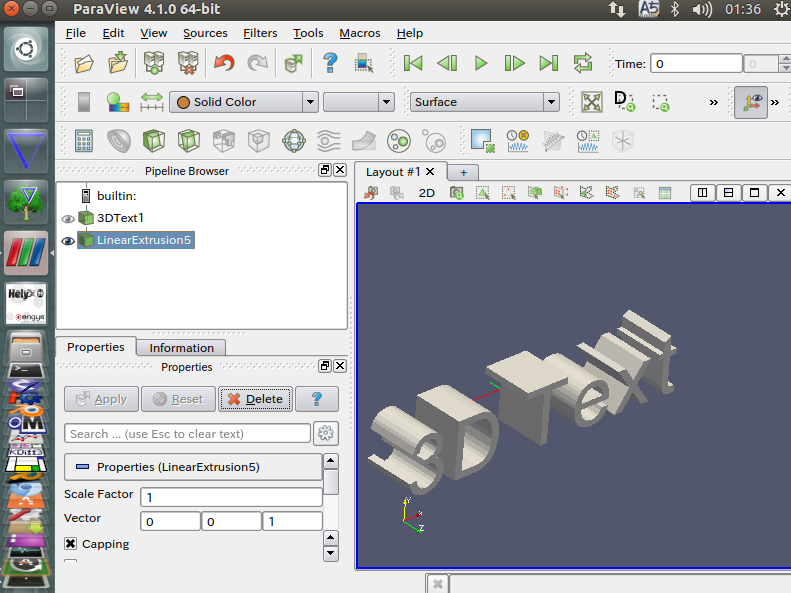The width and height of the screenshot is (791, 593).
Task: Click the Time value field
Action: pyautogui.click(x=696, y=64)
